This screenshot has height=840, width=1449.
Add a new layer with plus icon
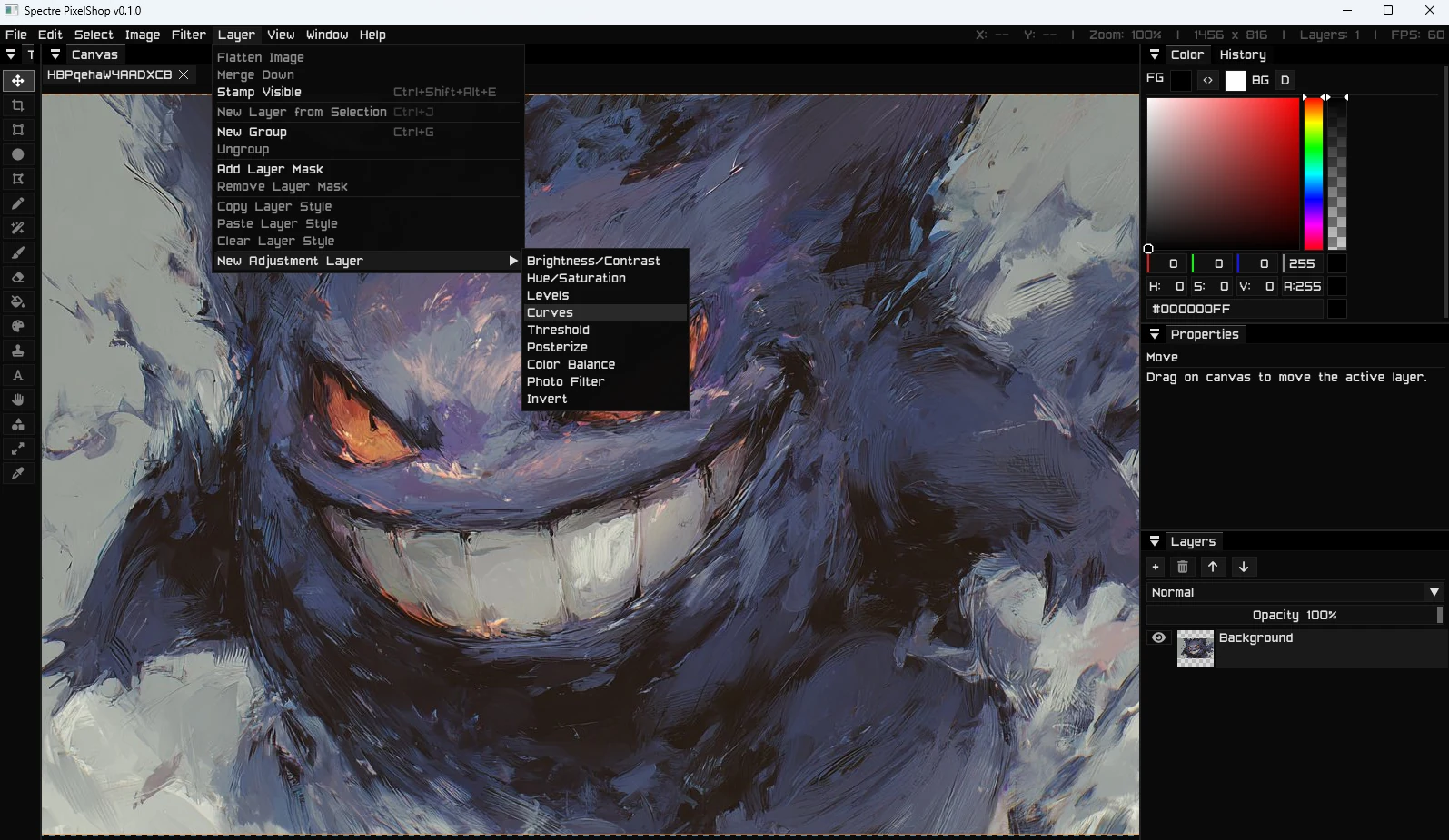(x=1156, y=567)
